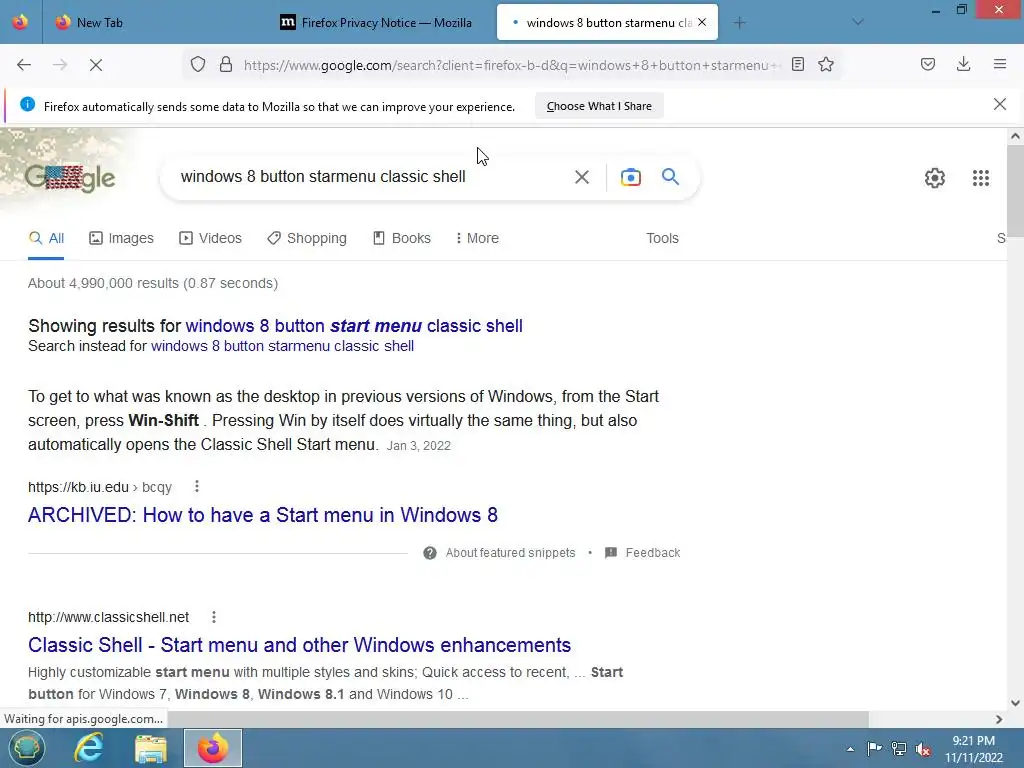Search instead for 'starmenu classic shell' link

[282, 346]
